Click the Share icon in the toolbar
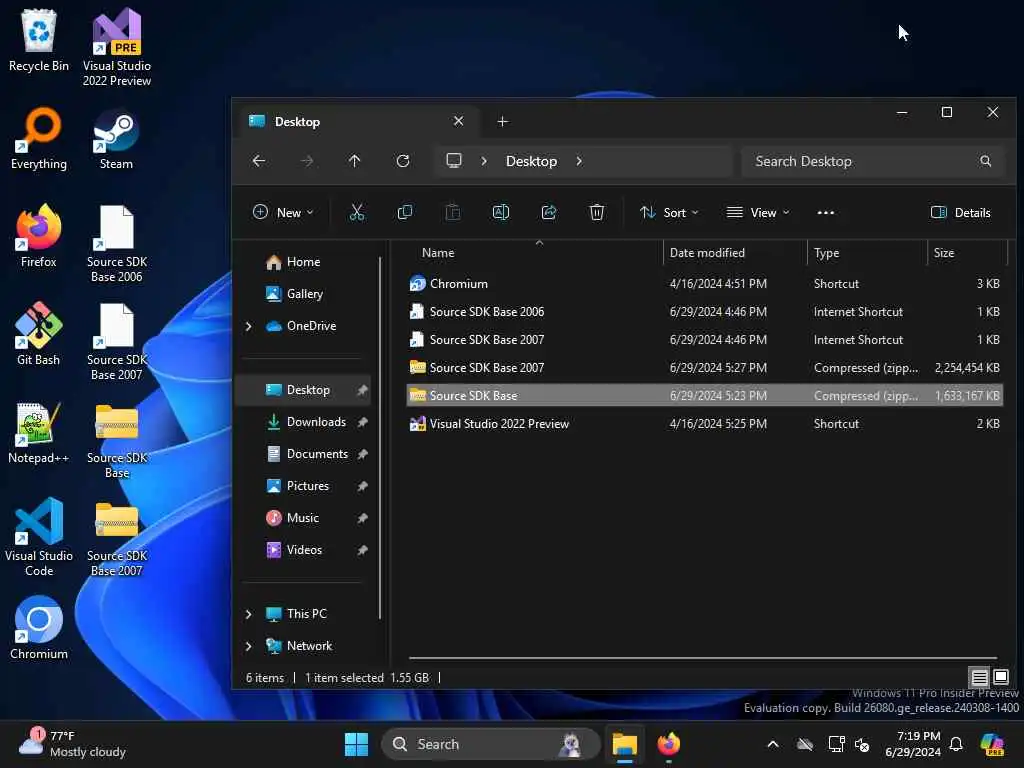Screen dimensions: 1024x768 click(549, 212)
